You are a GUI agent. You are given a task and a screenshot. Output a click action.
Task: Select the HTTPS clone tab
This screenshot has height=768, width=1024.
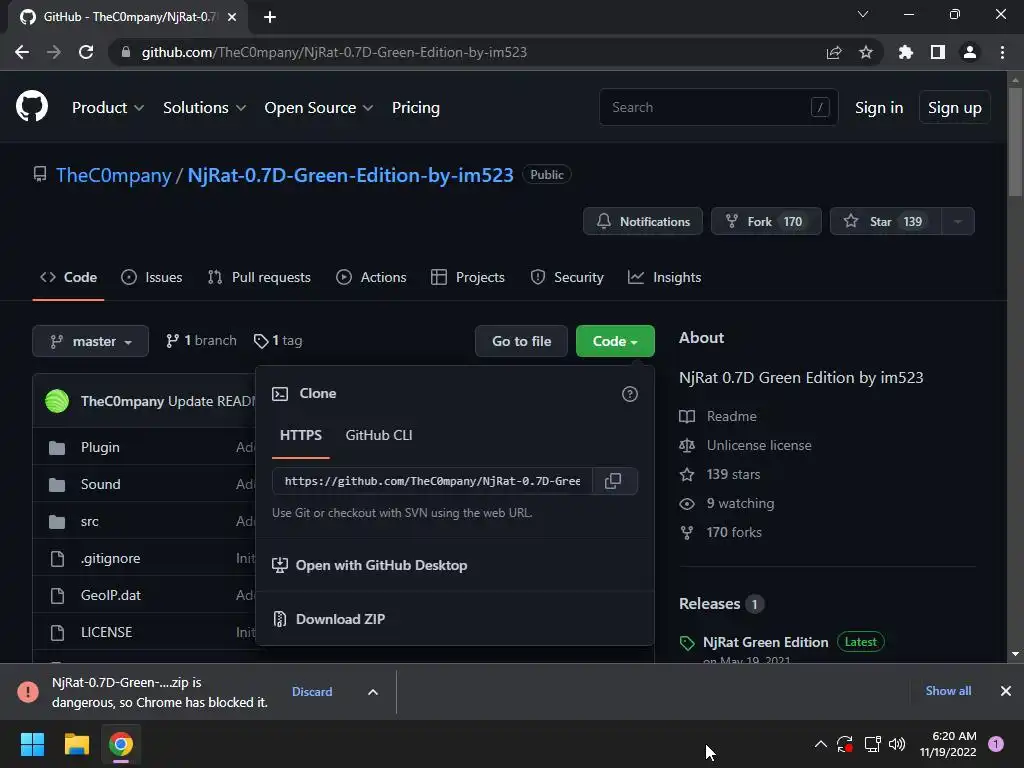pos(301,436)
